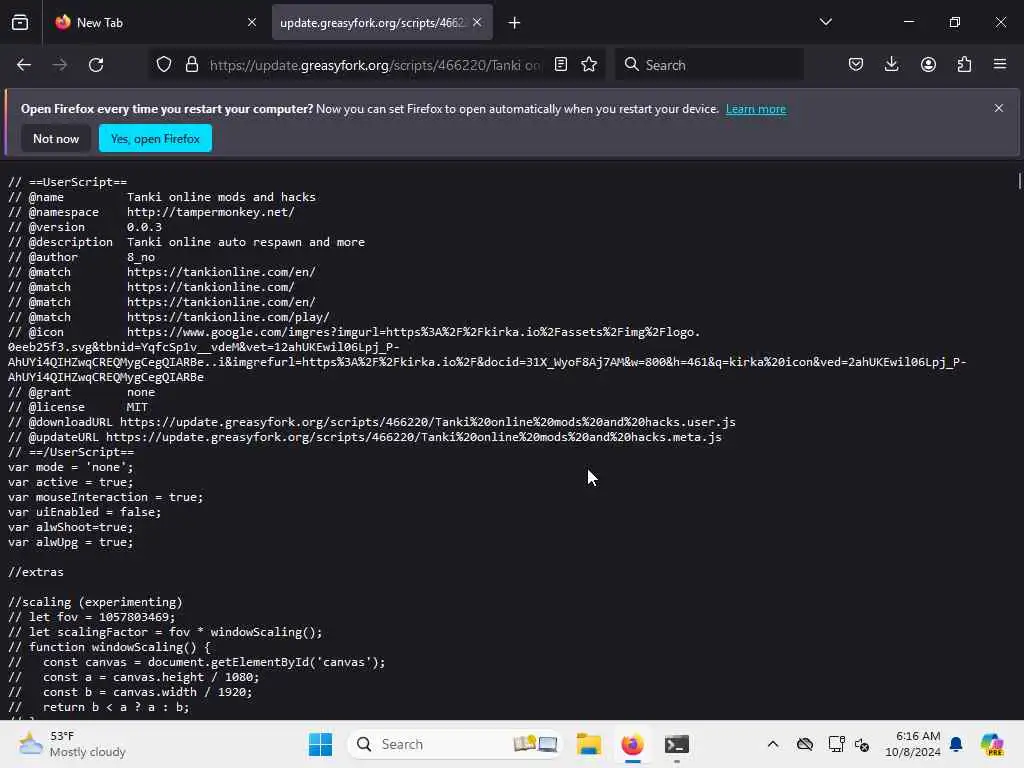Click the @updateURL greasyfork meta.js text
Viewport: 1024px width, 768px height.
tap(413, 437)
